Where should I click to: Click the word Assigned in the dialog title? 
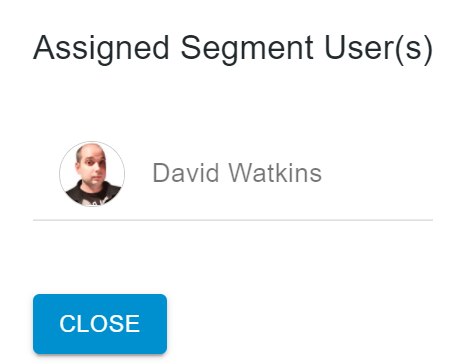click(x=101, y=49)
